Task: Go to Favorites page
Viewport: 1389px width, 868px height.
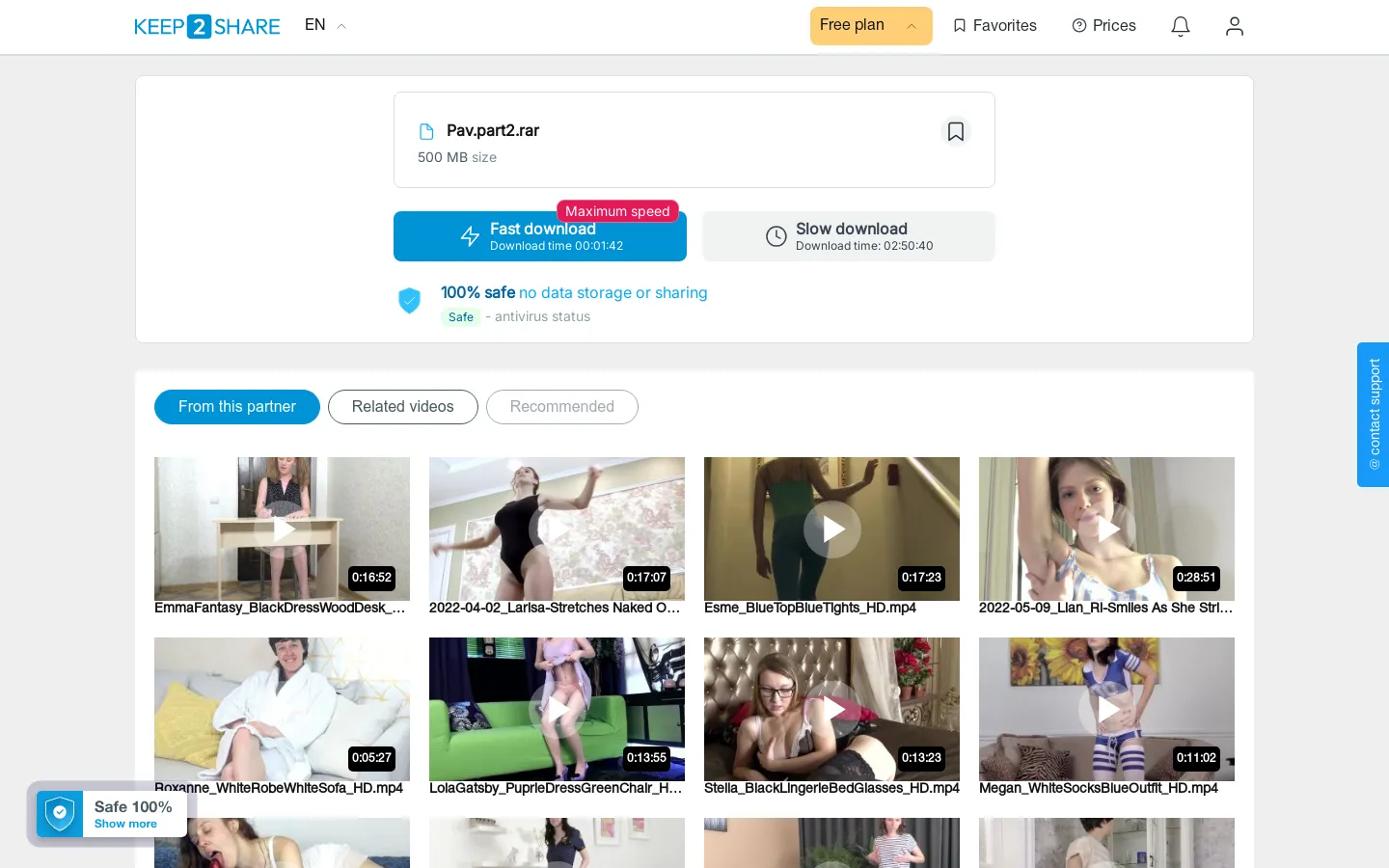Action: tap(994, 26)
